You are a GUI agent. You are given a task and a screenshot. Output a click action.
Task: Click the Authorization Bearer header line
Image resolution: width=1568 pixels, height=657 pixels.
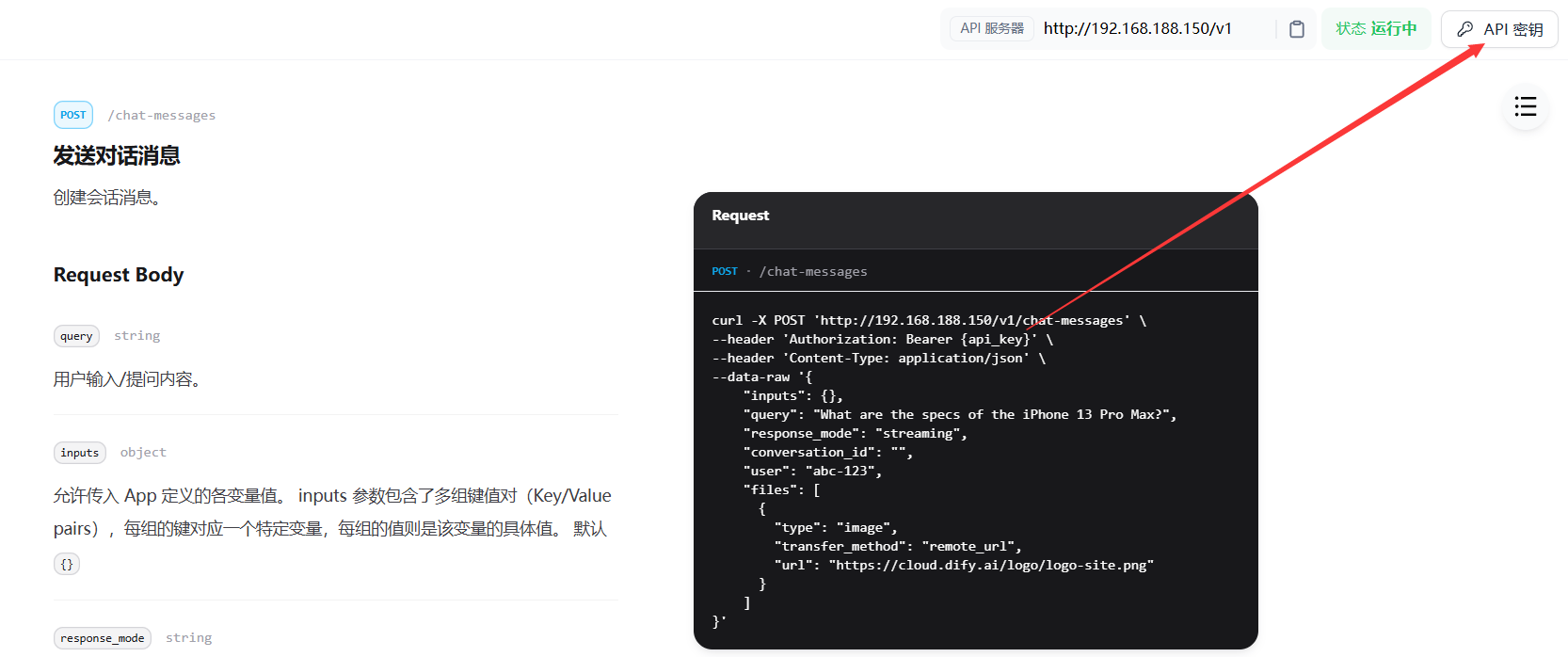pos(882,340)
